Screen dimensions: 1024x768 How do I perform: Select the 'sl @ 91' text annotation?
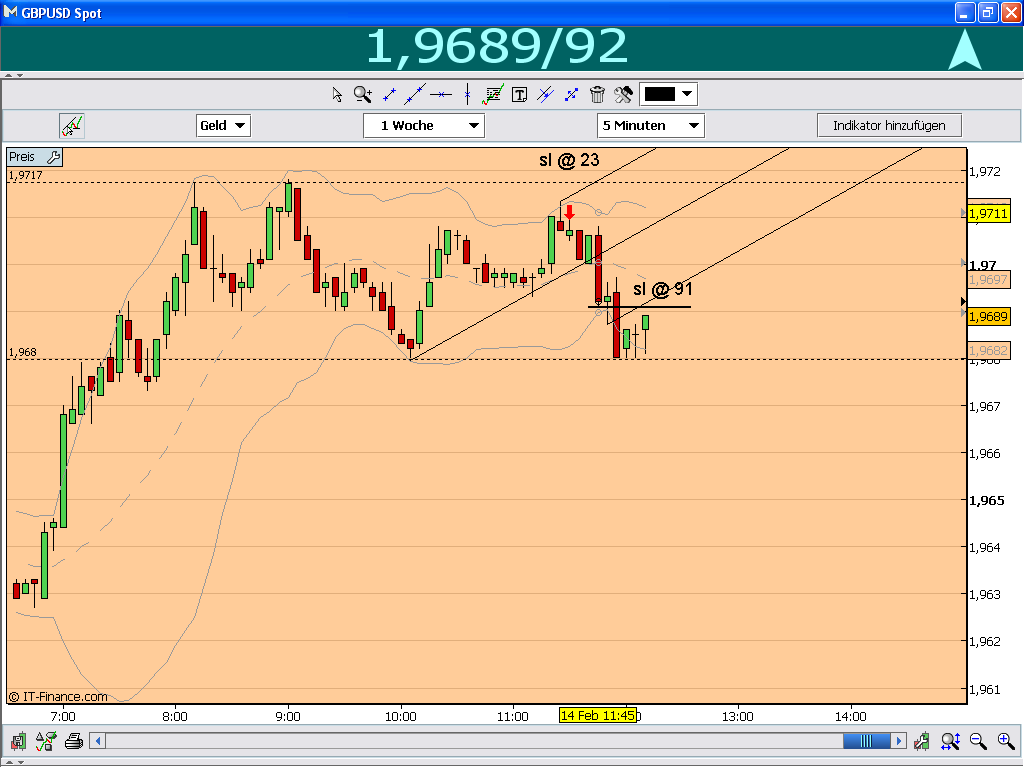[663, 289]
